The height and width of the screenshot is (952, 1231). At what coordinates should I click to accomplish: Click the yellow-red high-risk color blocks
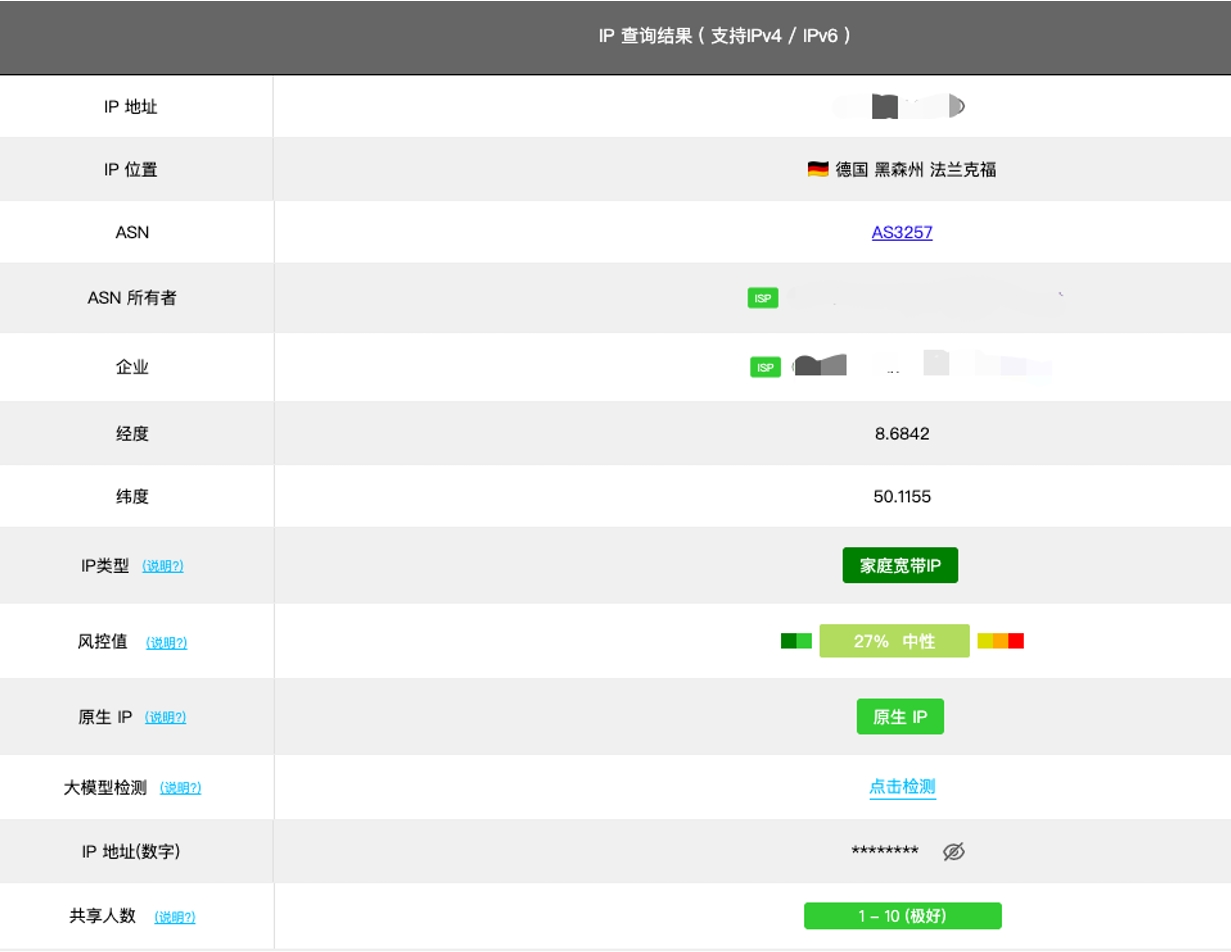(1001, 641)
